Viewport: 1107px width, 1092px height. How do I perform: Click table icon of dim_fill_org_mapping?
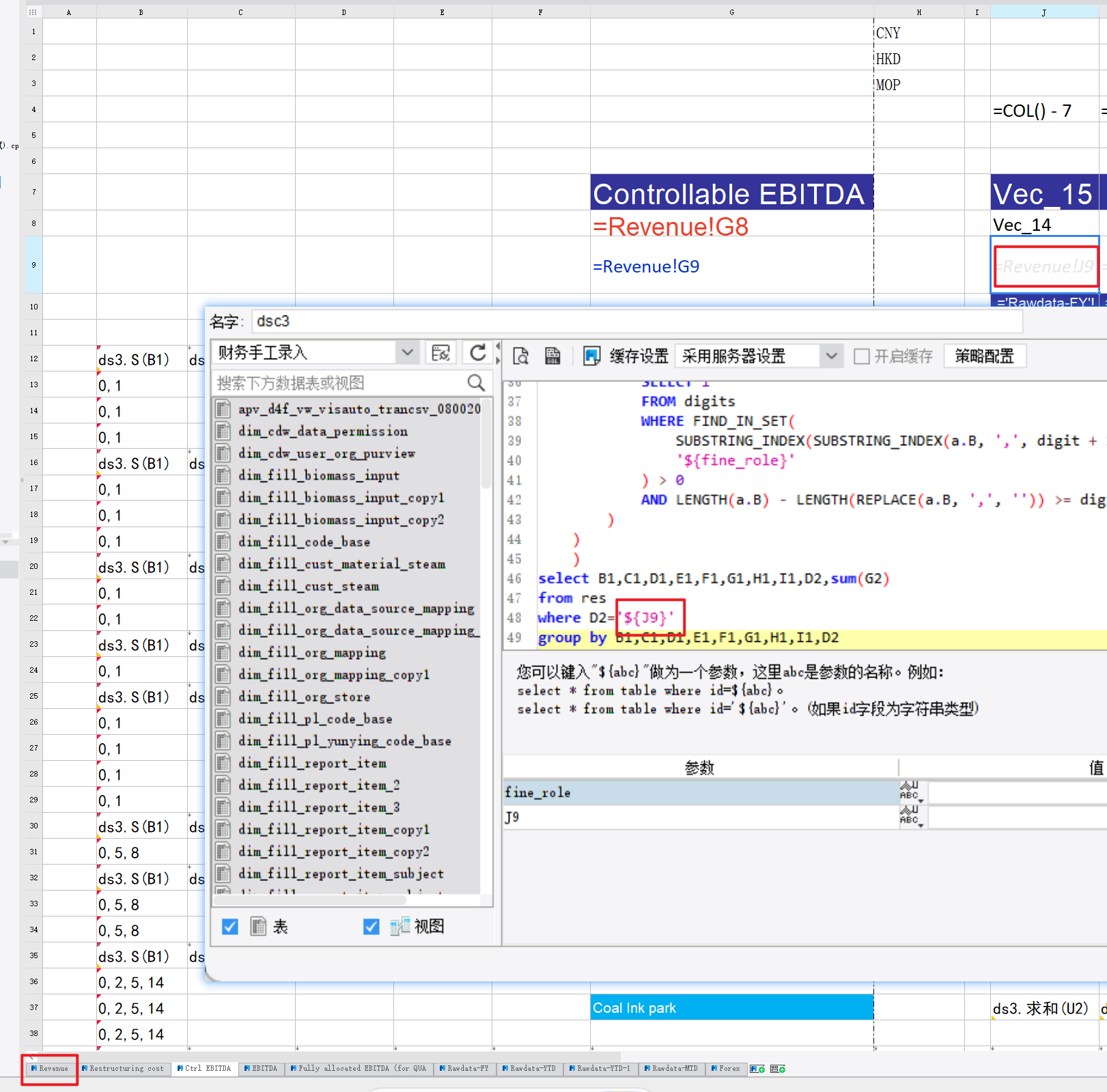(223, 652)
